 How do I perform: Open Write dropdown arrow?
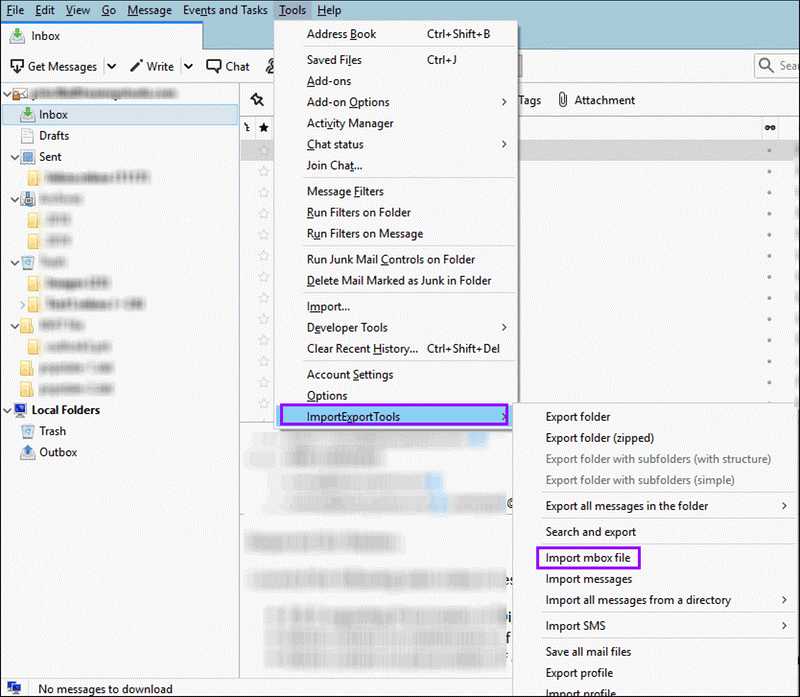[x=188, y=66]
